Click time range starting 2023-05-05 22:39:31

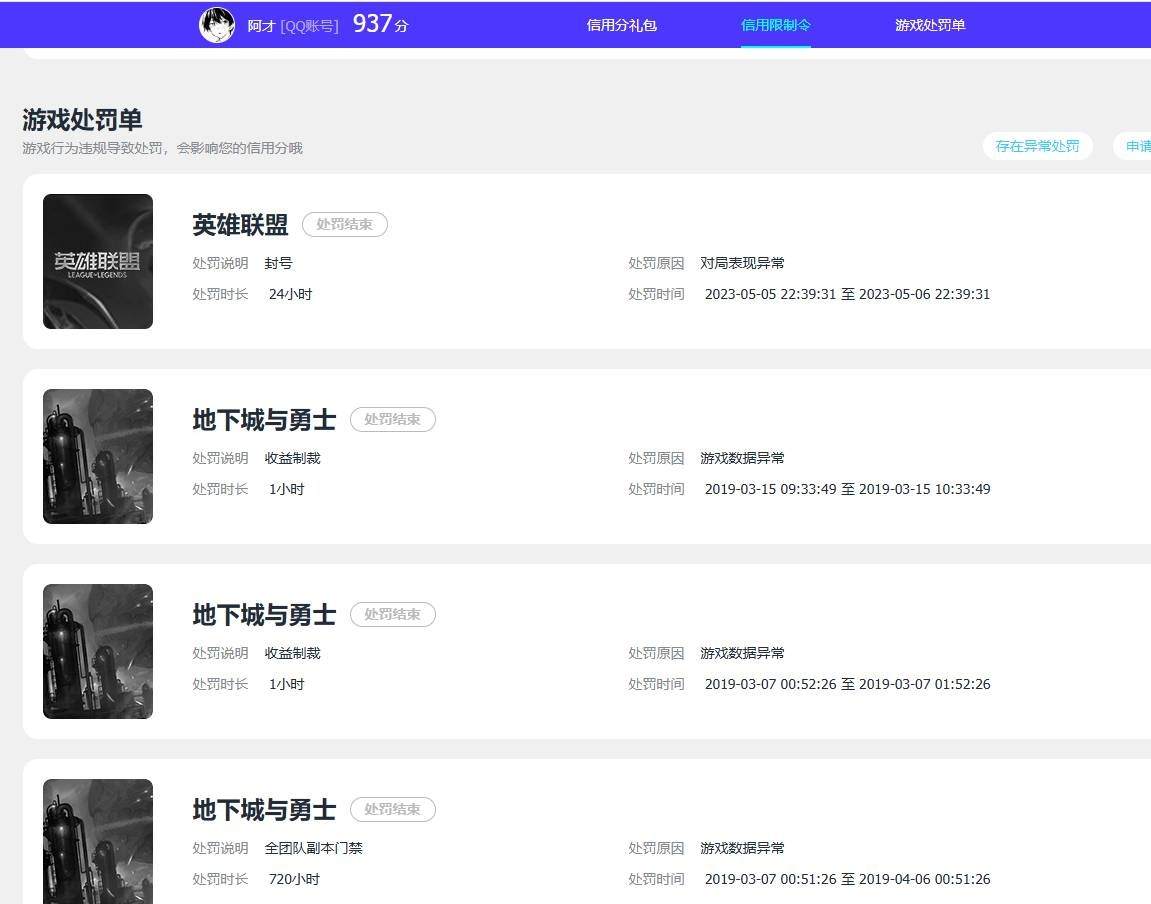coord(847,294)
